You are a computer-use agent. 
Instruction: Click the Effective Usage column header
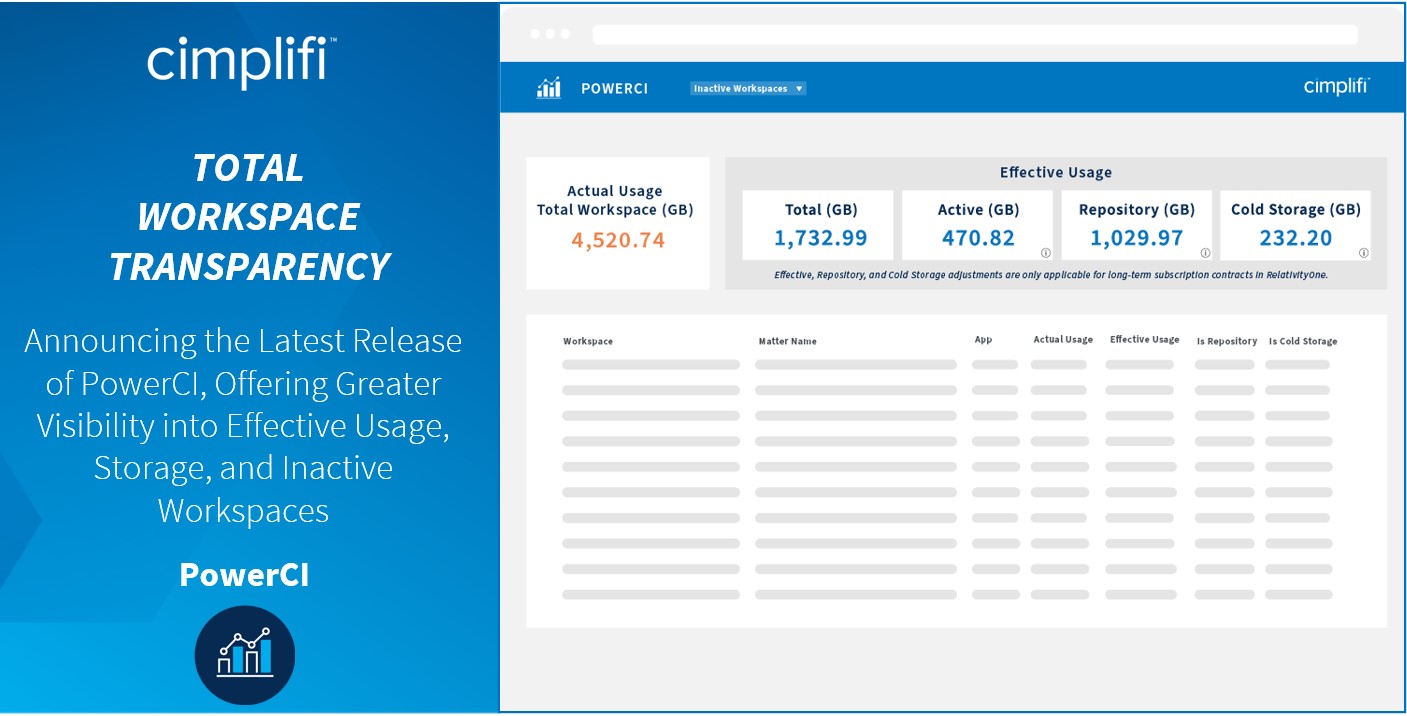tap(1144, 340)
